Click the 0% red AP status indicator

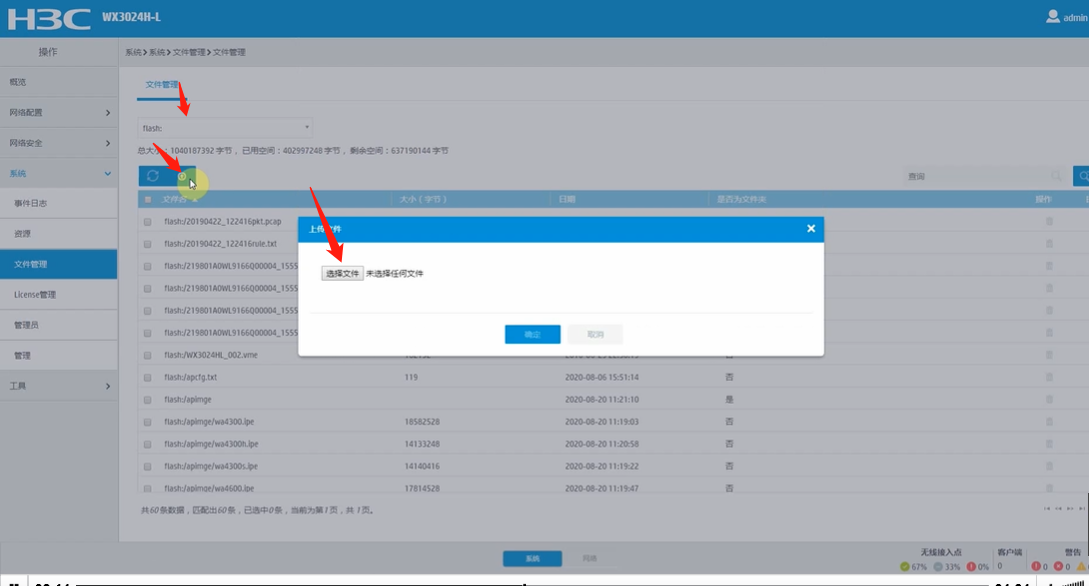pos(972,566)
